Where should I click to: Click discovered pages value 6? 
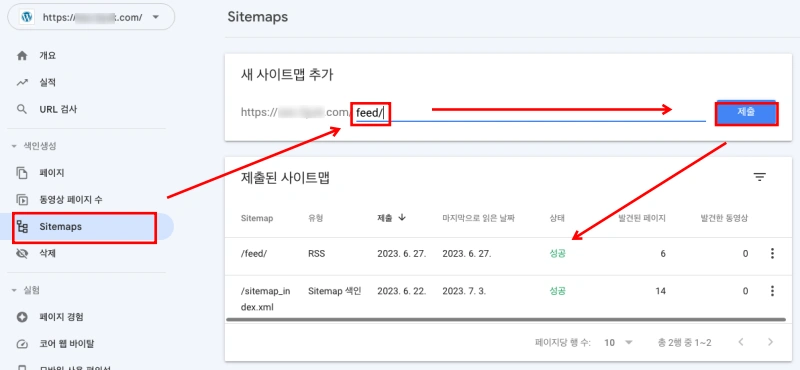tap(663, 253)
